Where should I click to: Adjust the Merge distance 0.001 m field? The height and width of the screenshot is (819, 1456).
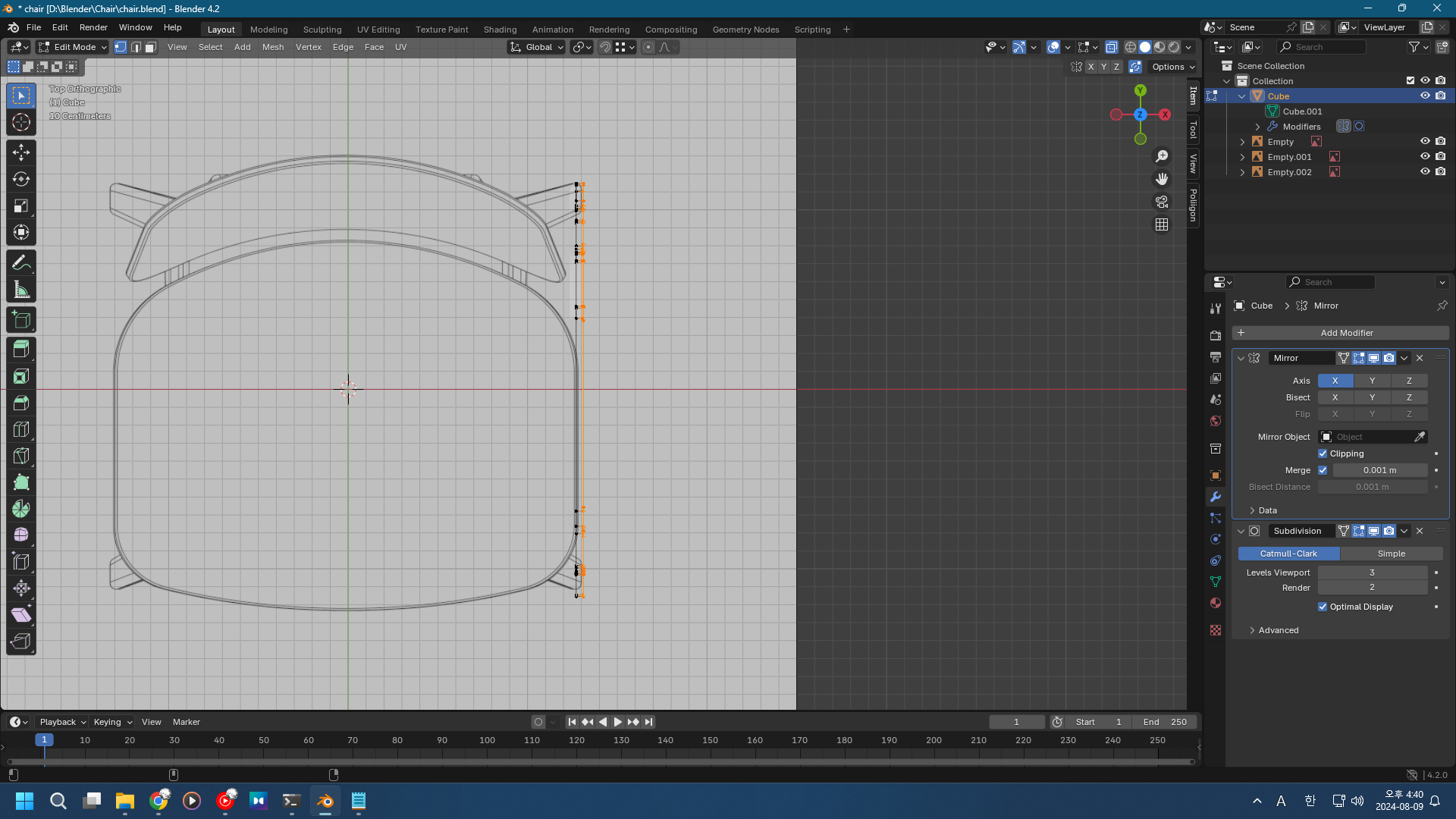pyautogui.click(x=1380, y=470)
